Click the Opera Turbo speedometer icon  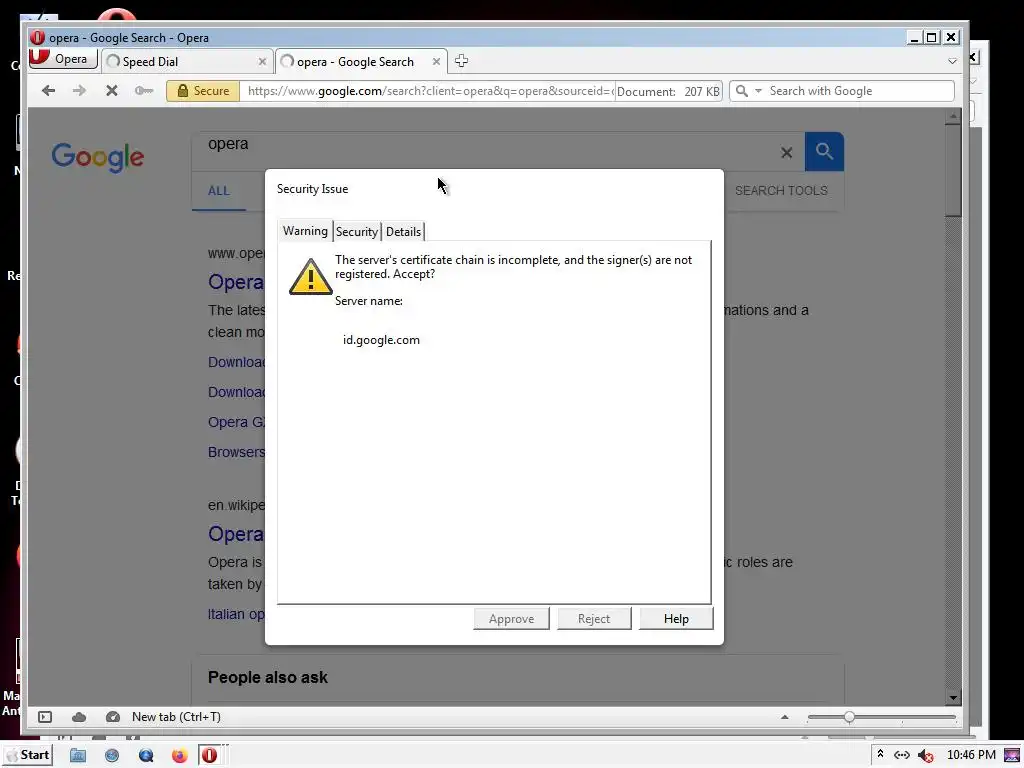tap(112, 717)
